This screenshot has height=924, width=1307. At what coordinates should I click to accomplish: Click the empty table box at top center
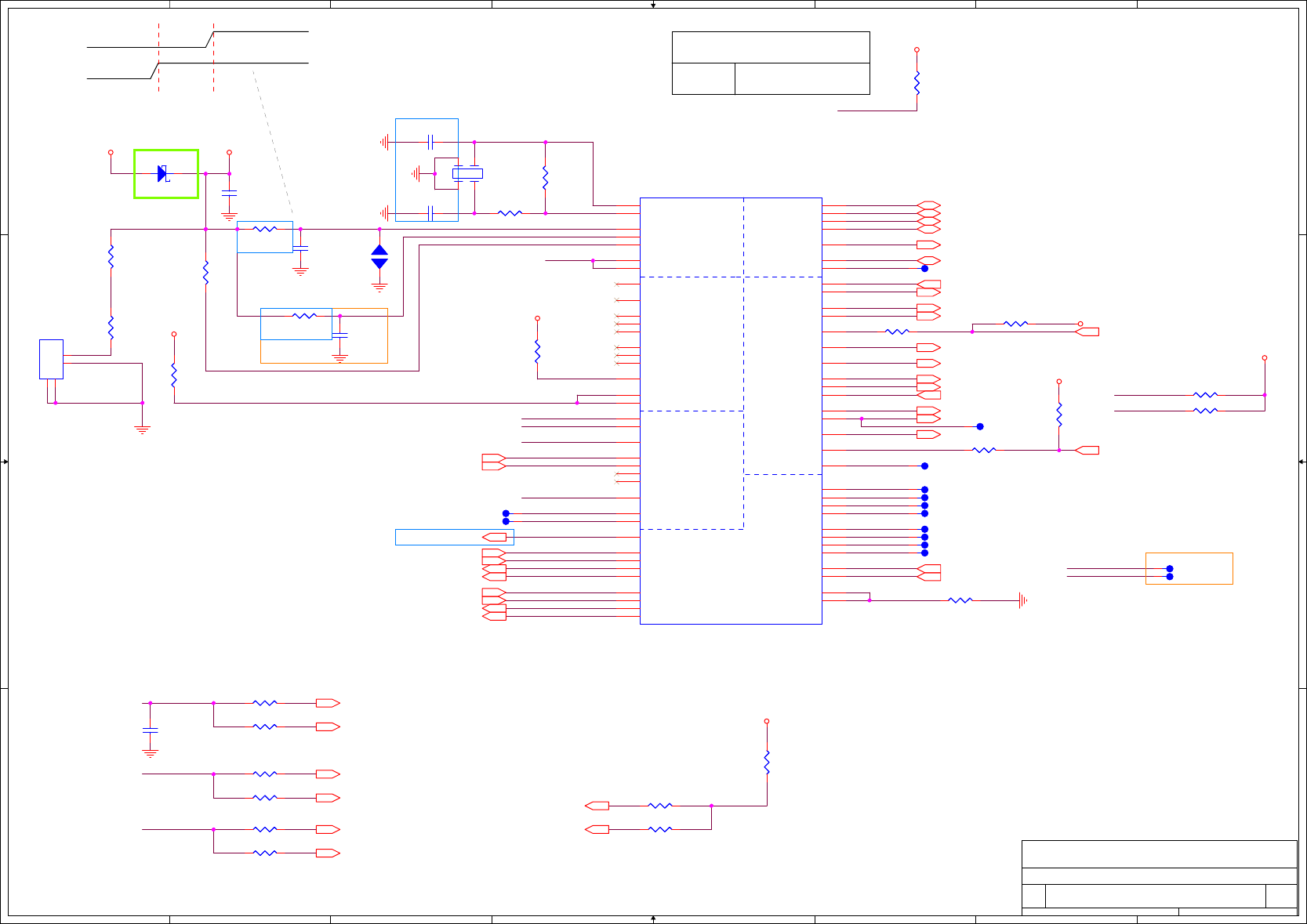(771, 63)
